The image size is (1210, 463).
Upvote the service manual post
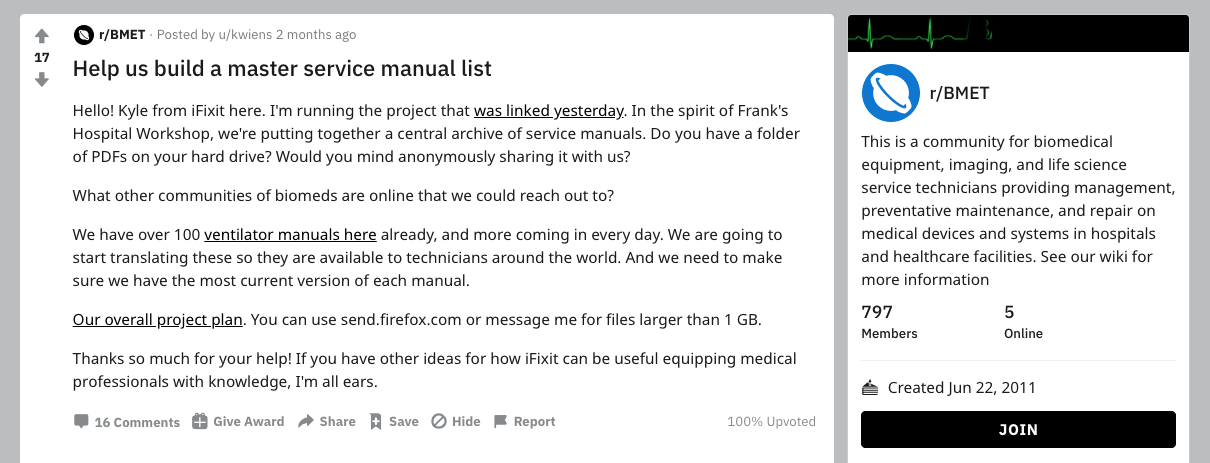tap(42, 36)
